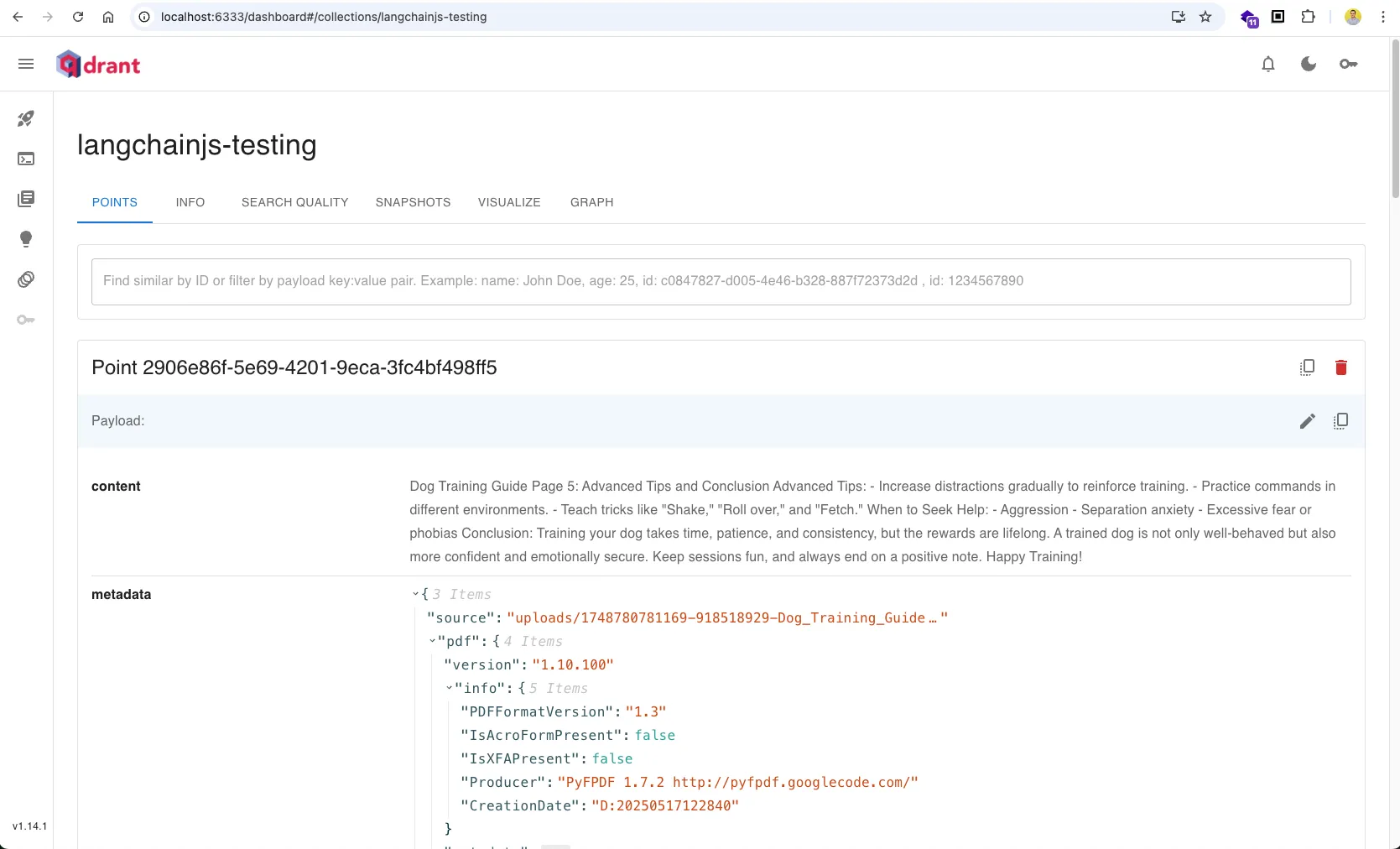Open the pinned extension with the badge

1249,18
